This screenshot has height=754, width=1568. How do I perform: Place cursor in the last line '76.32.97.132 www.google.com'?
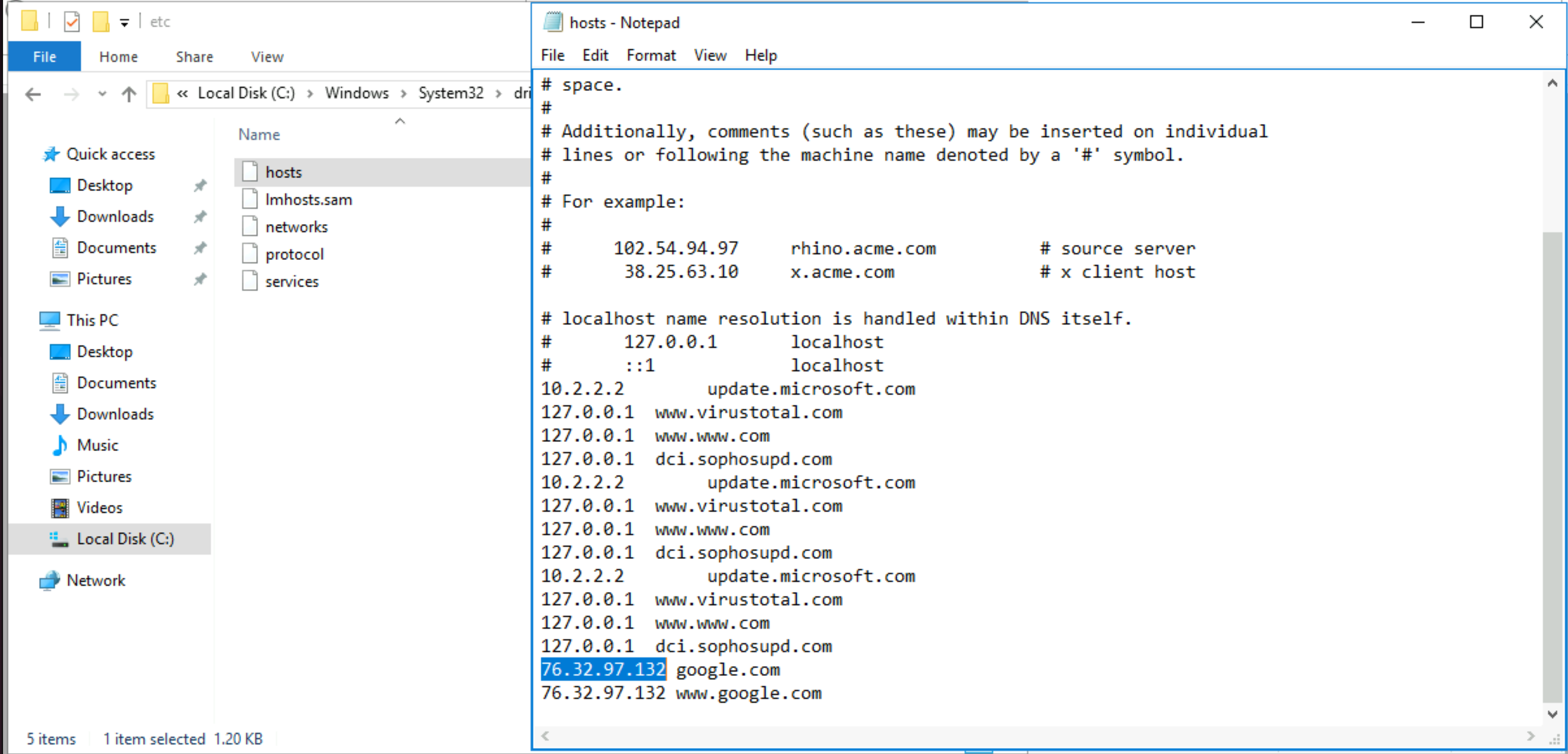[681, 693]
